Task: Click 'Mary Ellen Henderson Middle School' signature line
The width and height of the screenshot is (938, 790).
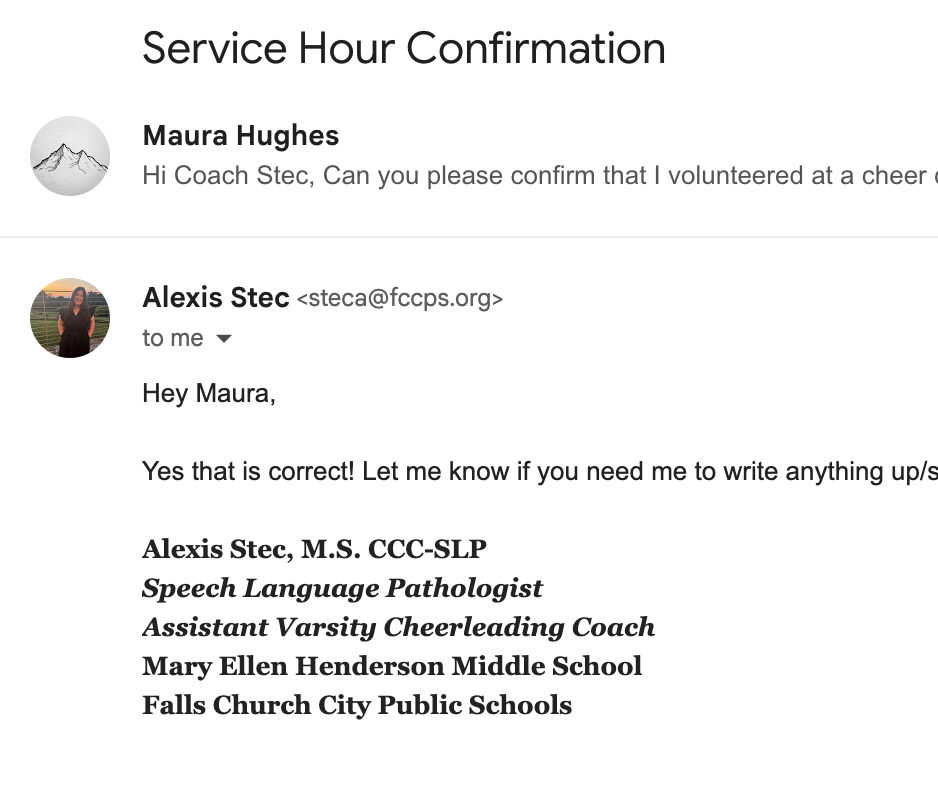Action: click(x=392, y=666)
